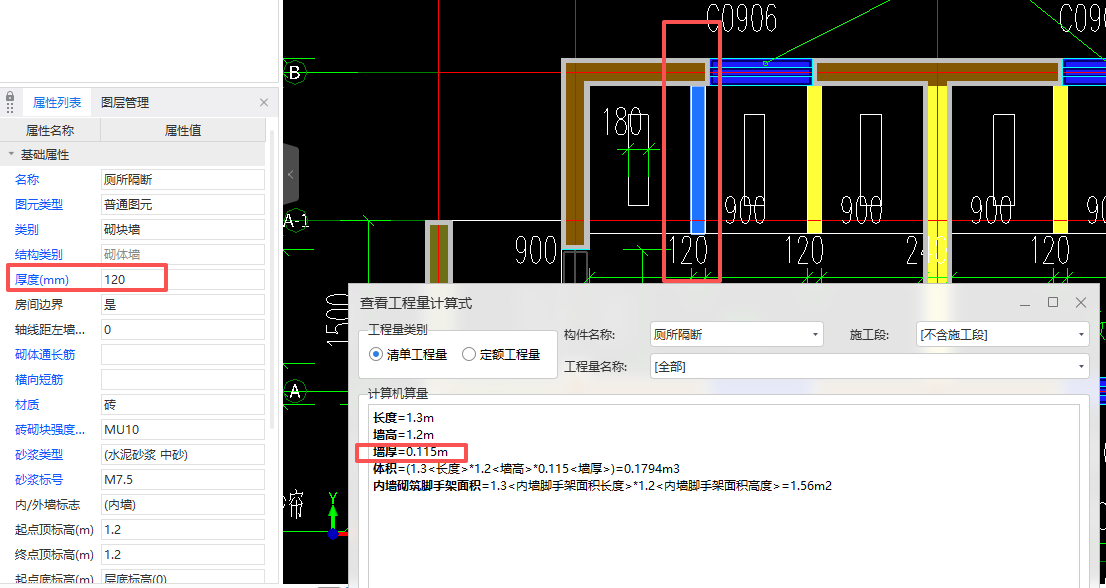Collapse the 基础属性 section triangle

(x=10, y=154)
